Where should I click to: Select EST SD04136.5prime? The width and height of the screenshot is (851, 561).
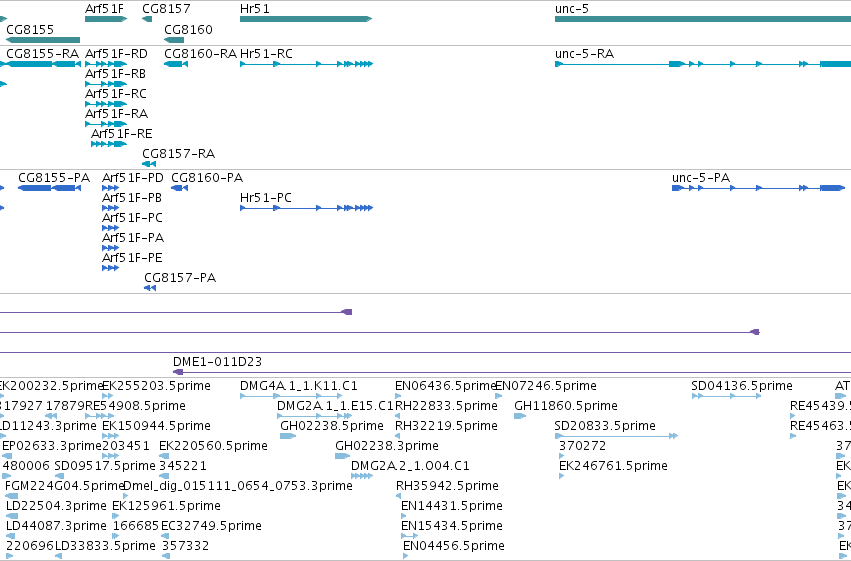coord(726,396)
